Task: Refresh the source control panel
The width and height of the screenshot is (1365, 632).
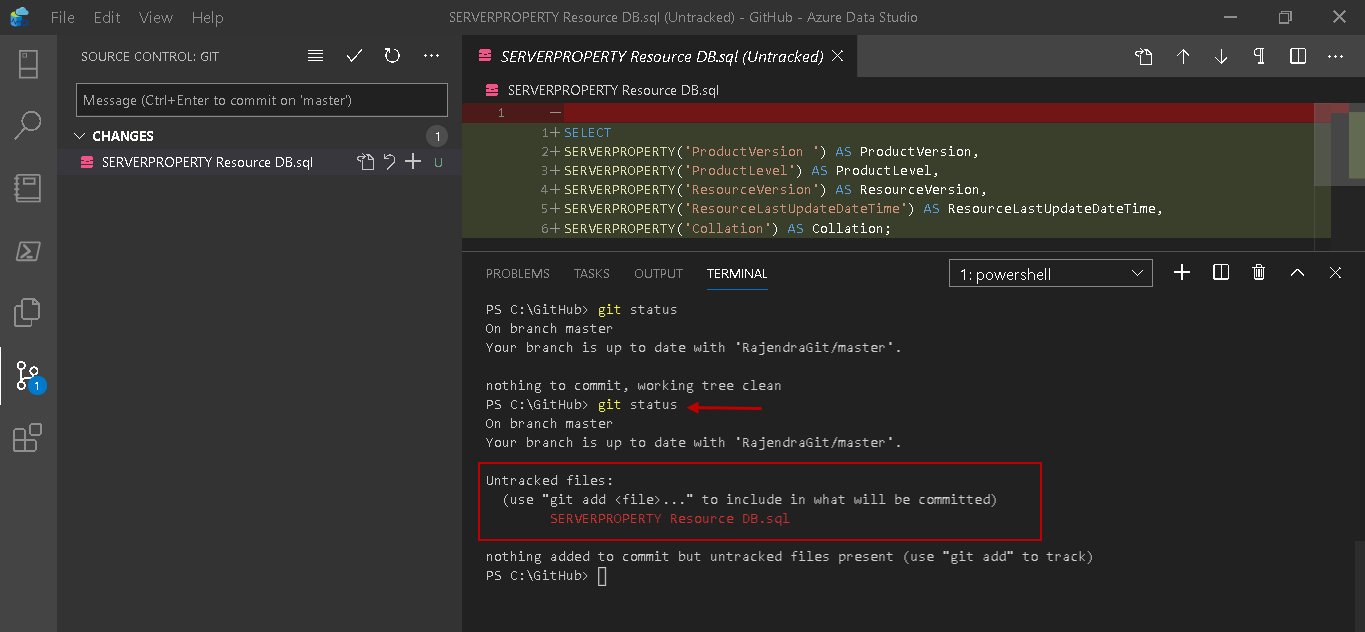Action: pos(392,57)
